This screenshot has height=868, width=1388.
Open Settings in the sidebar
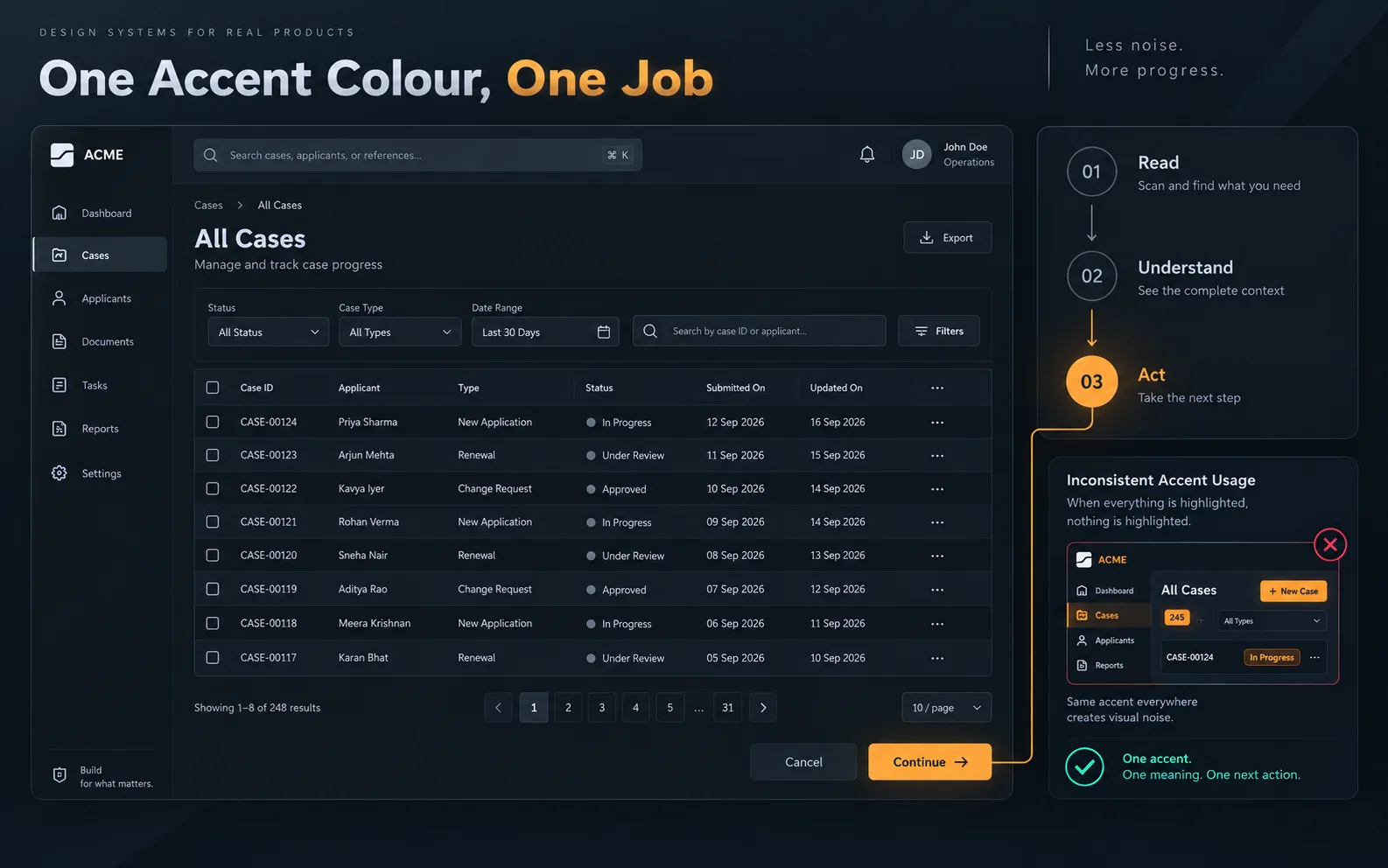pyautogui.click(x=100, y=473)
